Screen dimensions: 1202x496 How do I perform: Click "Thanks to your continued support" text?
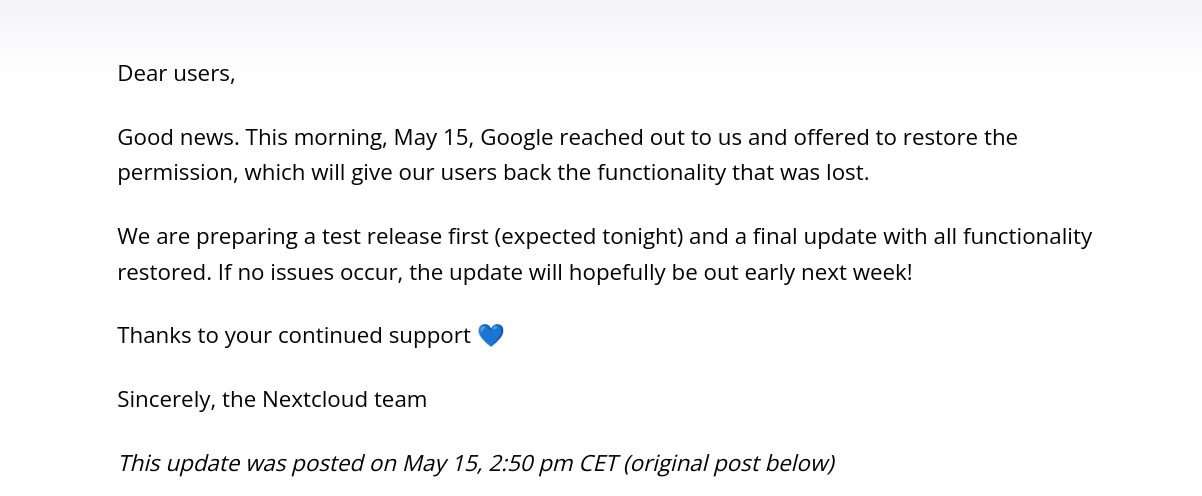coord(294,335)
